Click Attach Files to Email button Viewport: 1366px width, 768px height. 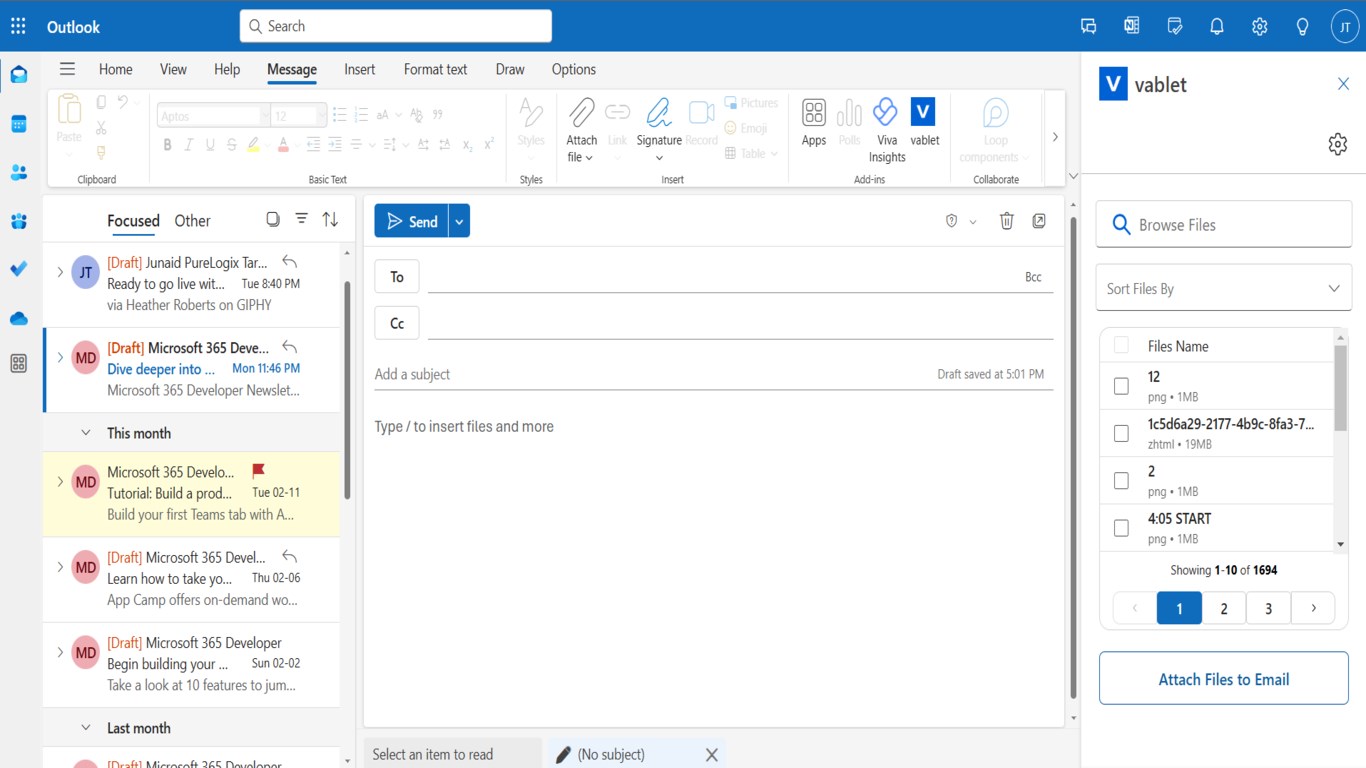pyautogui.click(x=1224, y=679)
